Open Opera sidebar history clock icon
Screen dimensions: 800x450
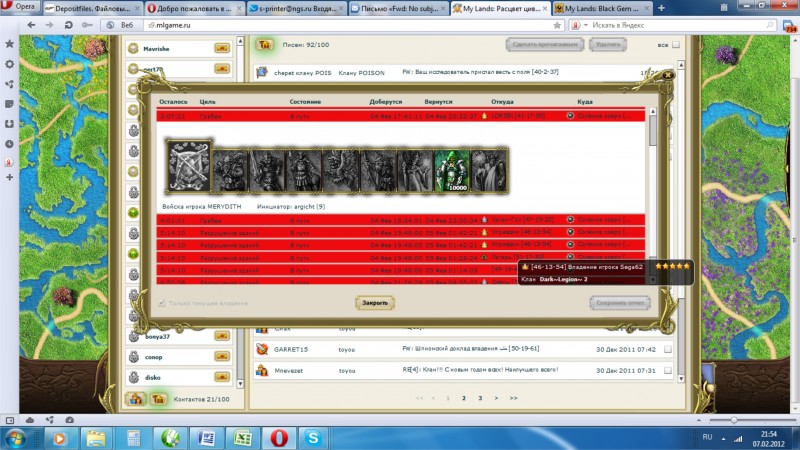point(9,144)
